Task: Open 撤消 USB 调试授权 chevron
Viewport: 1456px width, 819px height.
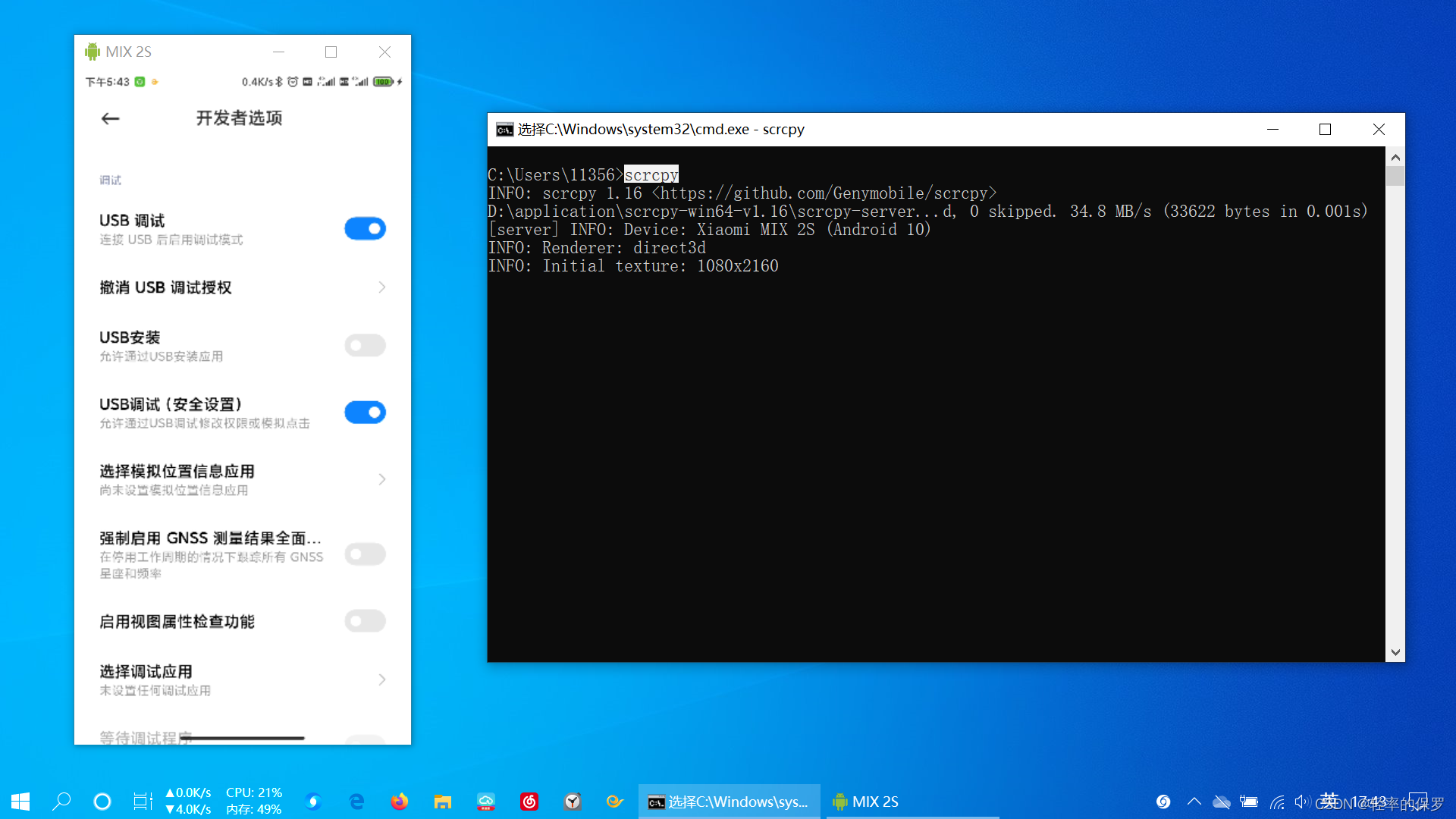Action: click(381, 287)
